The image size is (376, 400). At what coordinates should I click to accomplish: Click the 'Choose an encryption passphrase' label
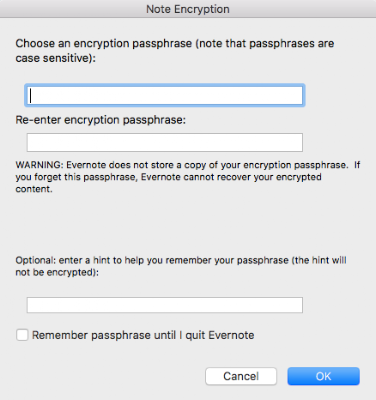[175, 51]
